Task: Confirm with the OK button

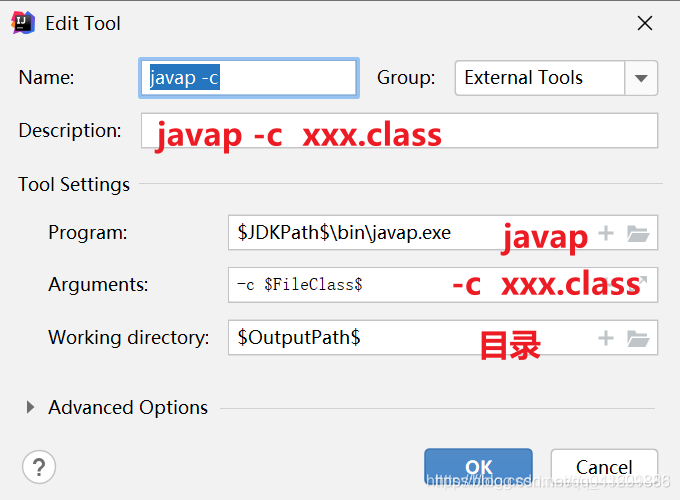Action: [478, 467]
